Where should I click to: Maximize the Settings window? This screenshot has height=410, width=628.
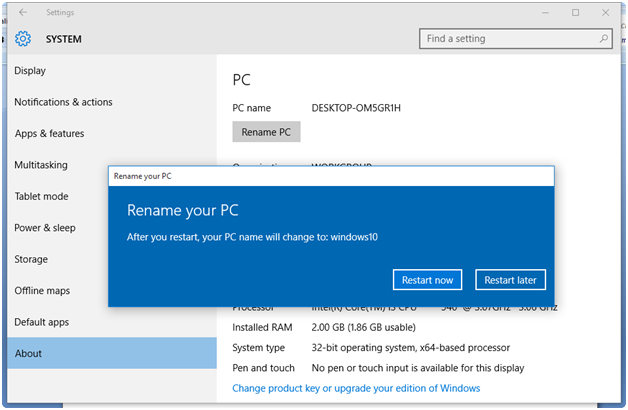[576, 12]
